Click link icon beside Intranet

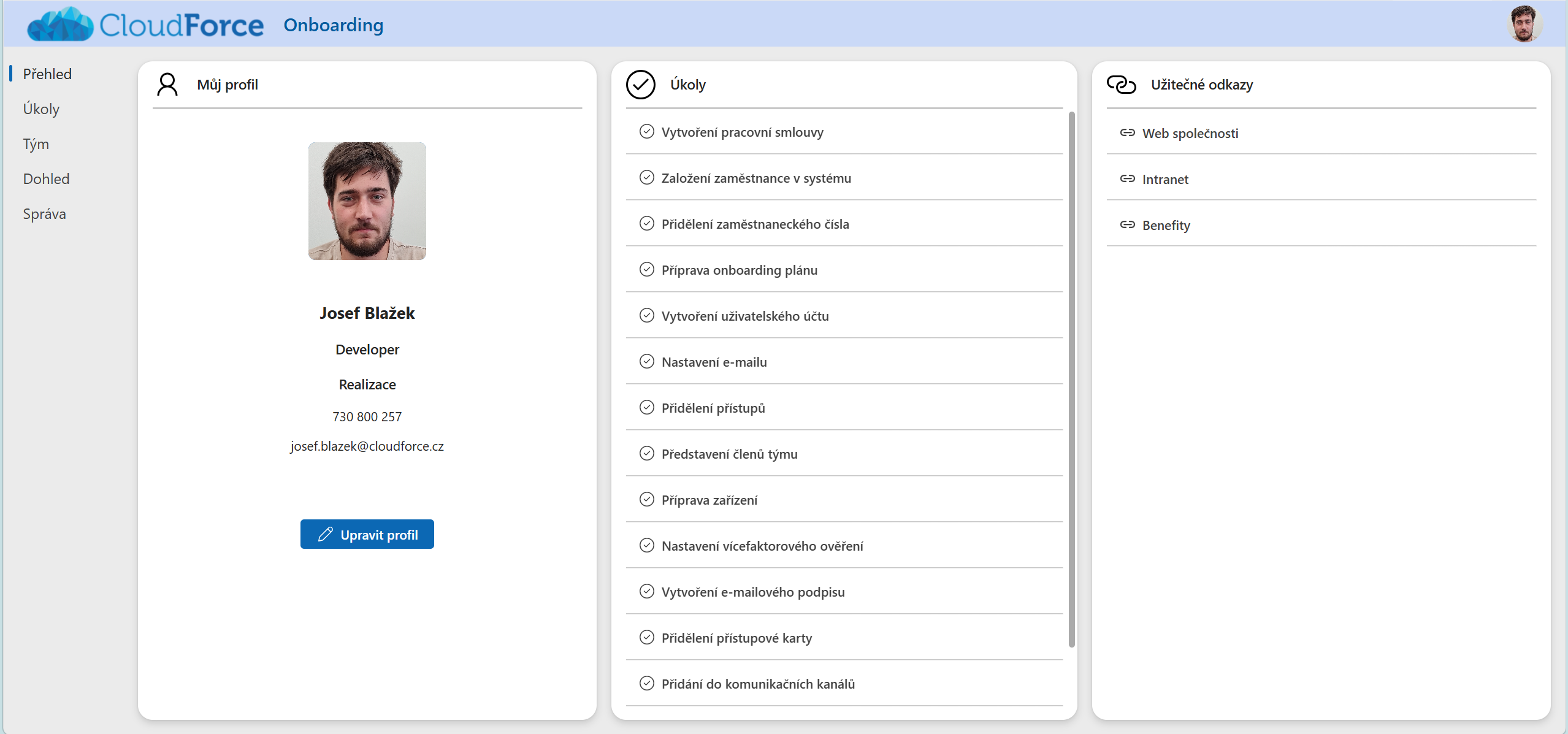coord(1127,179)
